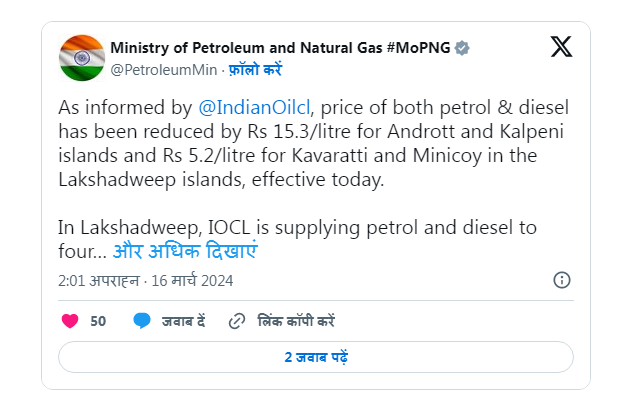Click the heart like icon
The height and width of the screenshot is (416, 625).
(70, 321)
